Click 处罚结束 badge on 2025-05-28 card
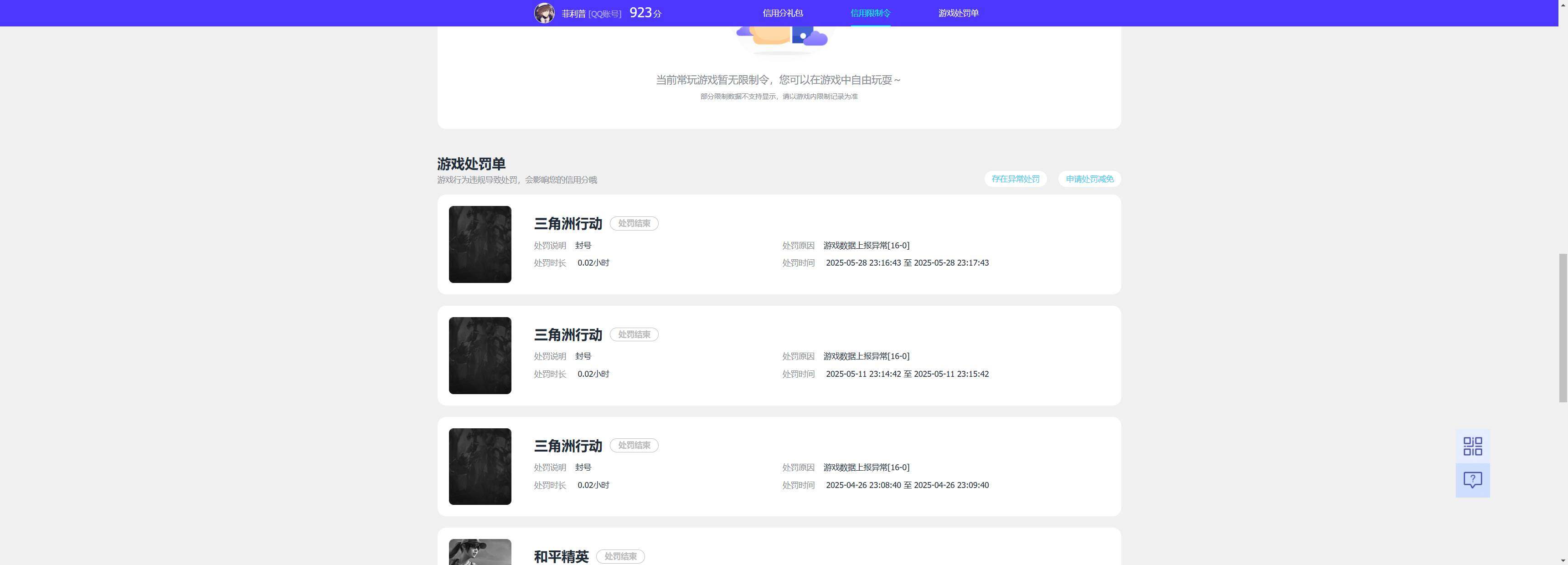The width and height of the screenshot is (1568, 565). [634, 223]
